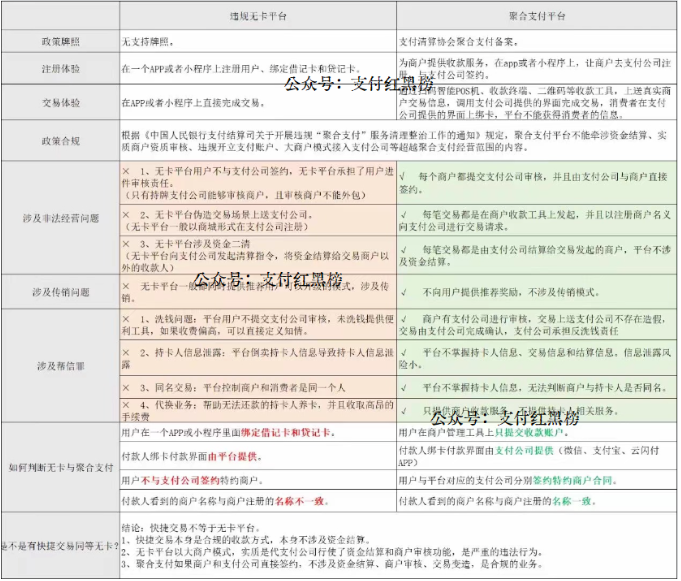Click the 洗钱问题 red X mark
The height and width of the screenshot is (581, 681).
tap(126, 318)
